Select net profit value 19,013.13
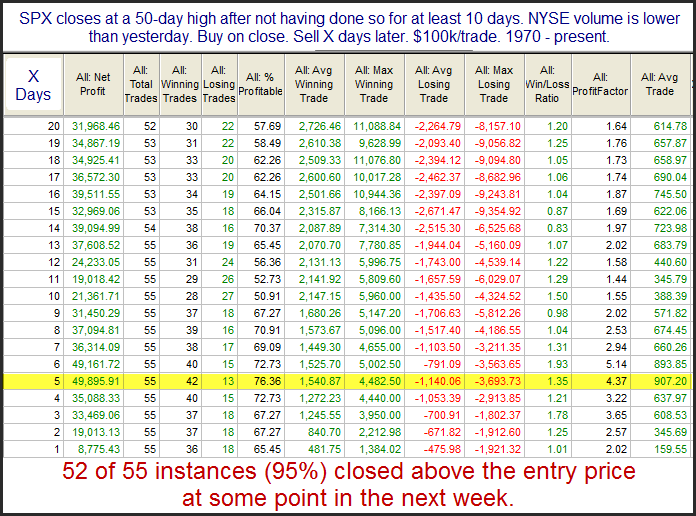The height and width of the screenshot is (516, 696). [96, 432]
